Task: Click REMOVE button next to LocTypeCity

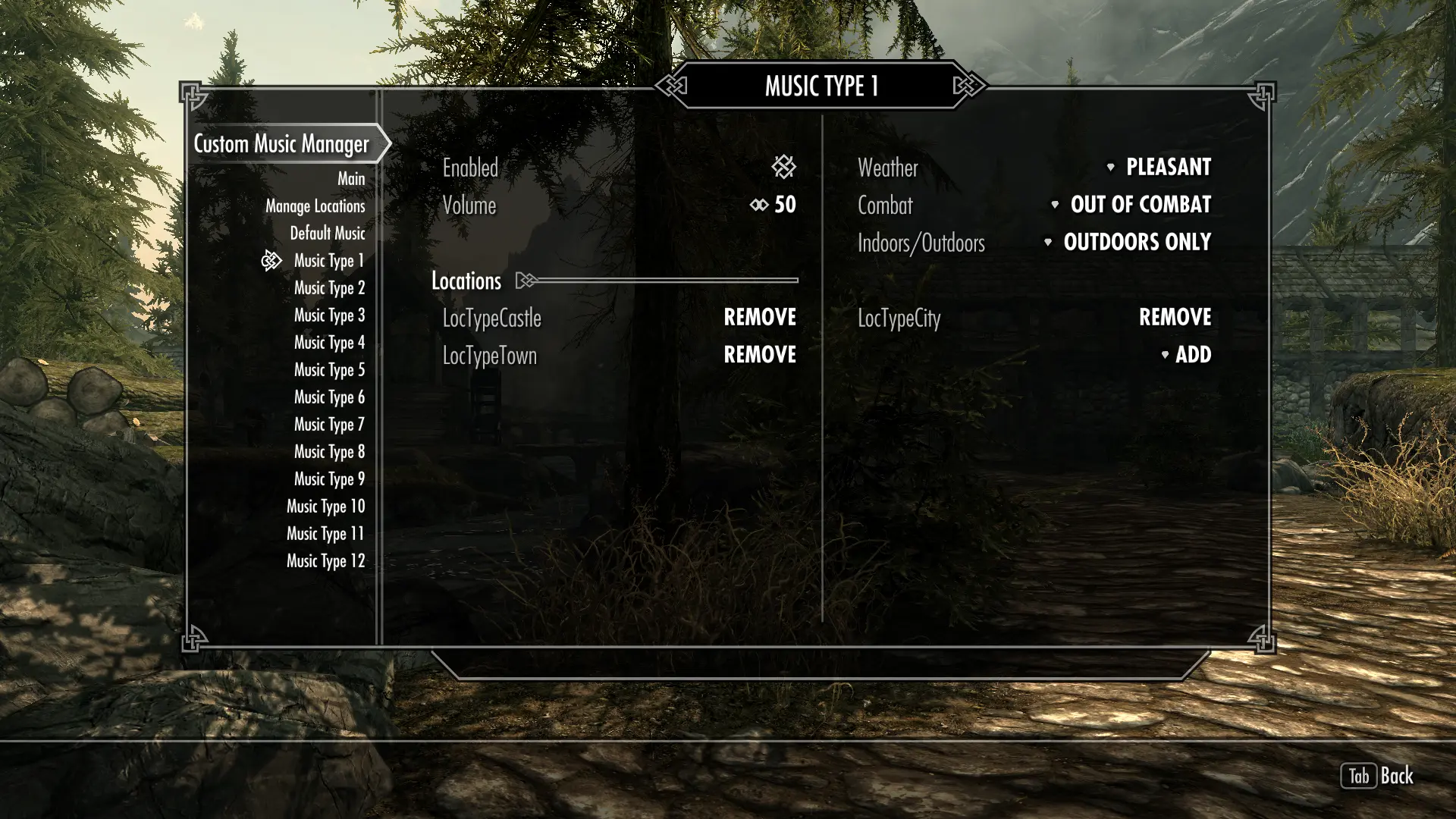Action: [1175, 318]
